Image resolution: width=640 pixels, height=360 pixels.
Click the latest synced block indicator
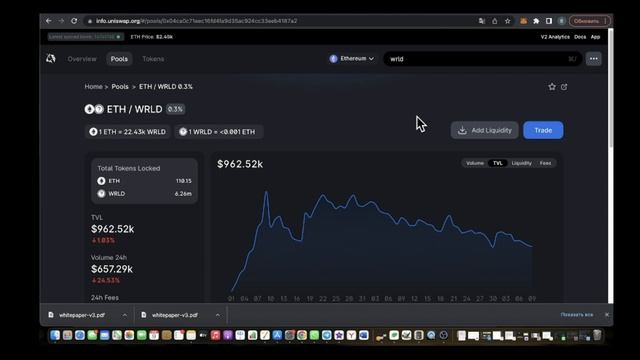pos(85,37)
